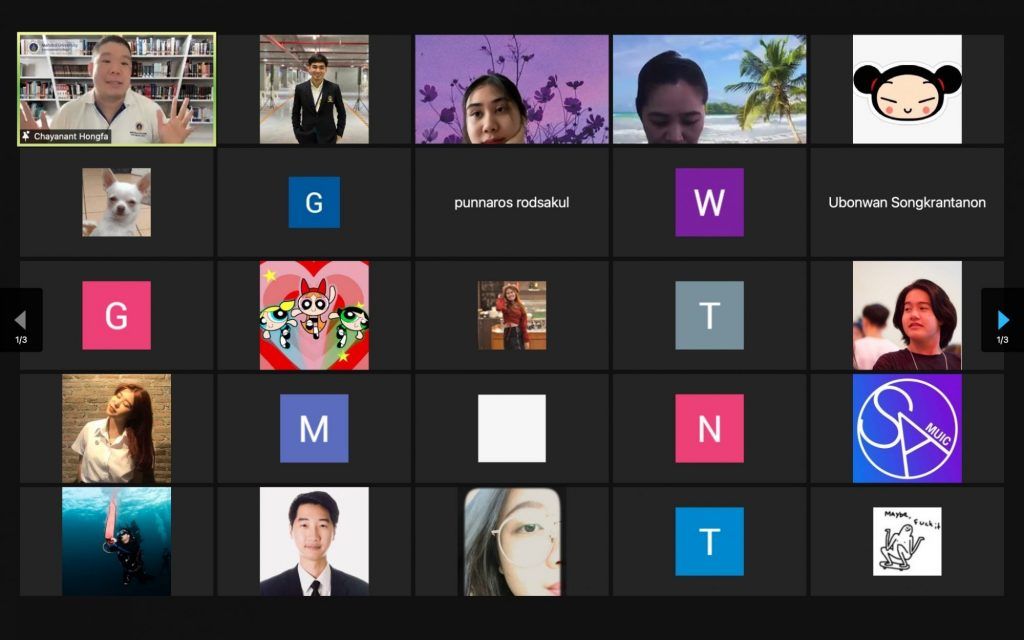1024x640 pixels.
Task: Select the pink G participant avatar
Action: [x=116, y=315]
